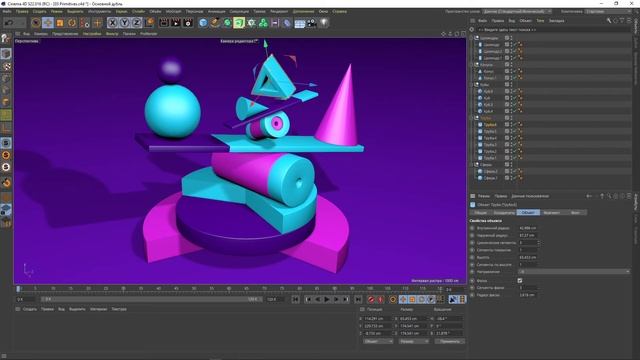This screenshot has height=360, width=640.
Task: Click the timeline preview range bar
Action: 151,299
